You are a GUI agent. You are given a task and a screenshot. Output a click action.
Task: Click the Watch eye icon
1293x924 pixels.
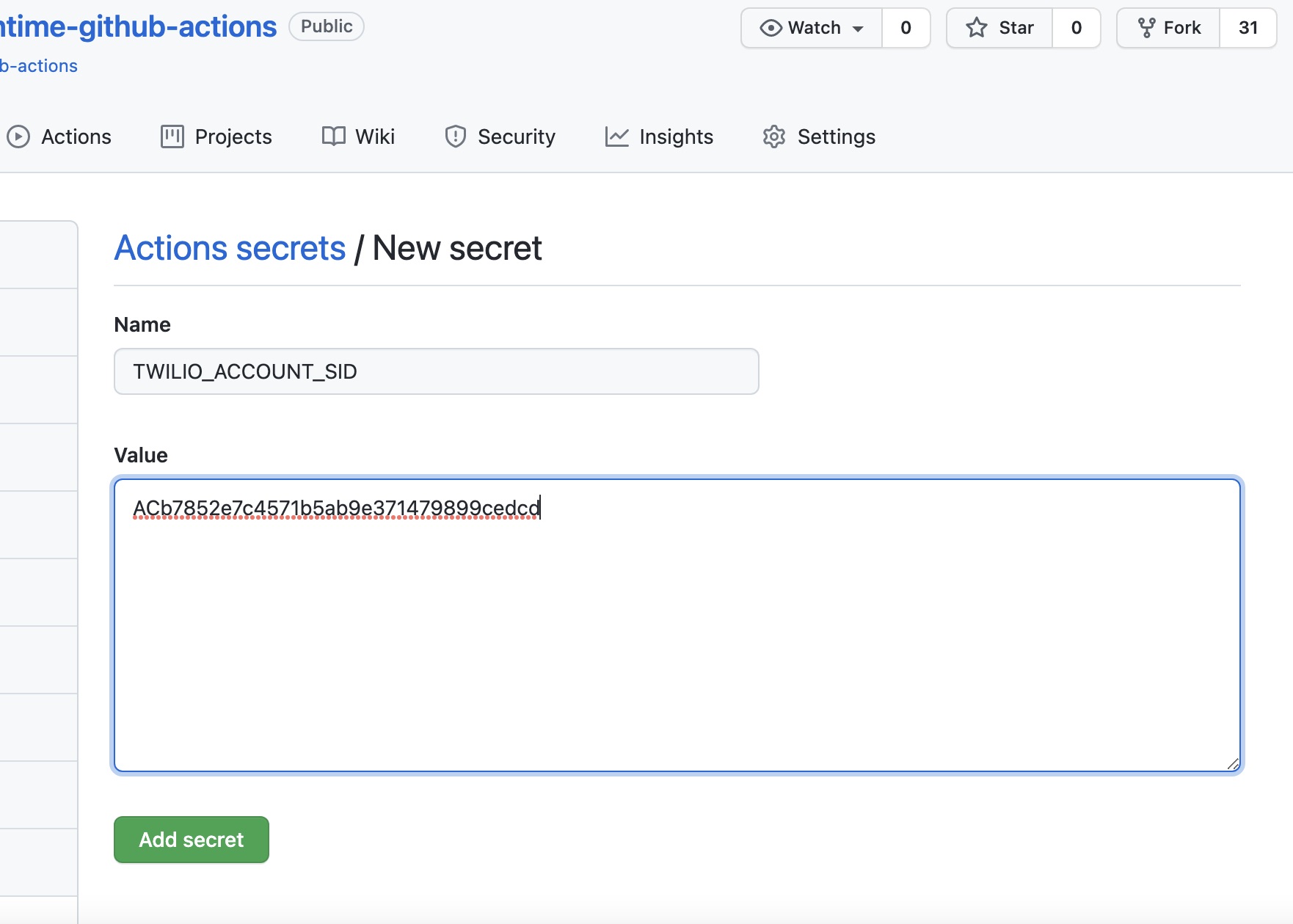coord(771,28)
